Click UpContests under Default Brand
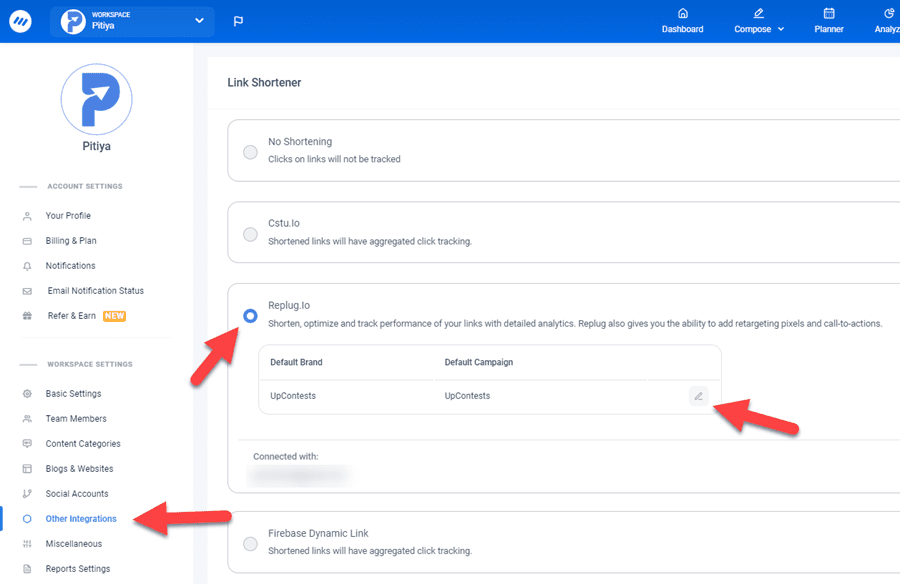The image size is (900, 584). 293,396
